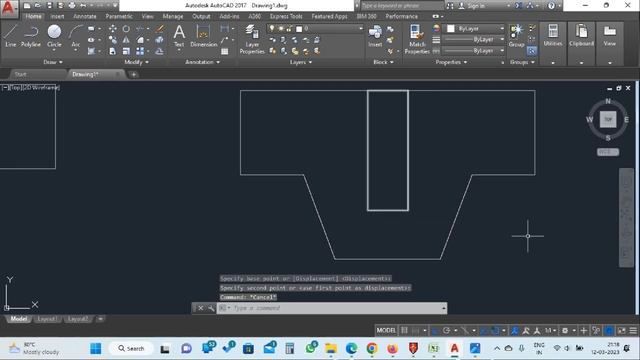Image resolution: width=640 pixels, height=360 pixels.
Task: Expand the Annotation panel
Action: pyautogui.click(x=202, y=62)
